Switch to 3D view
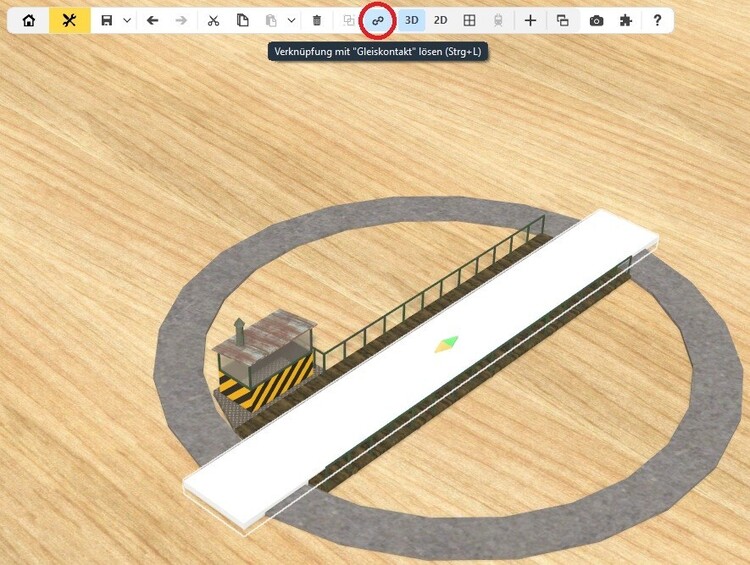Image resolution: width=750 pixels, height=565 pixels. [411, 21]
